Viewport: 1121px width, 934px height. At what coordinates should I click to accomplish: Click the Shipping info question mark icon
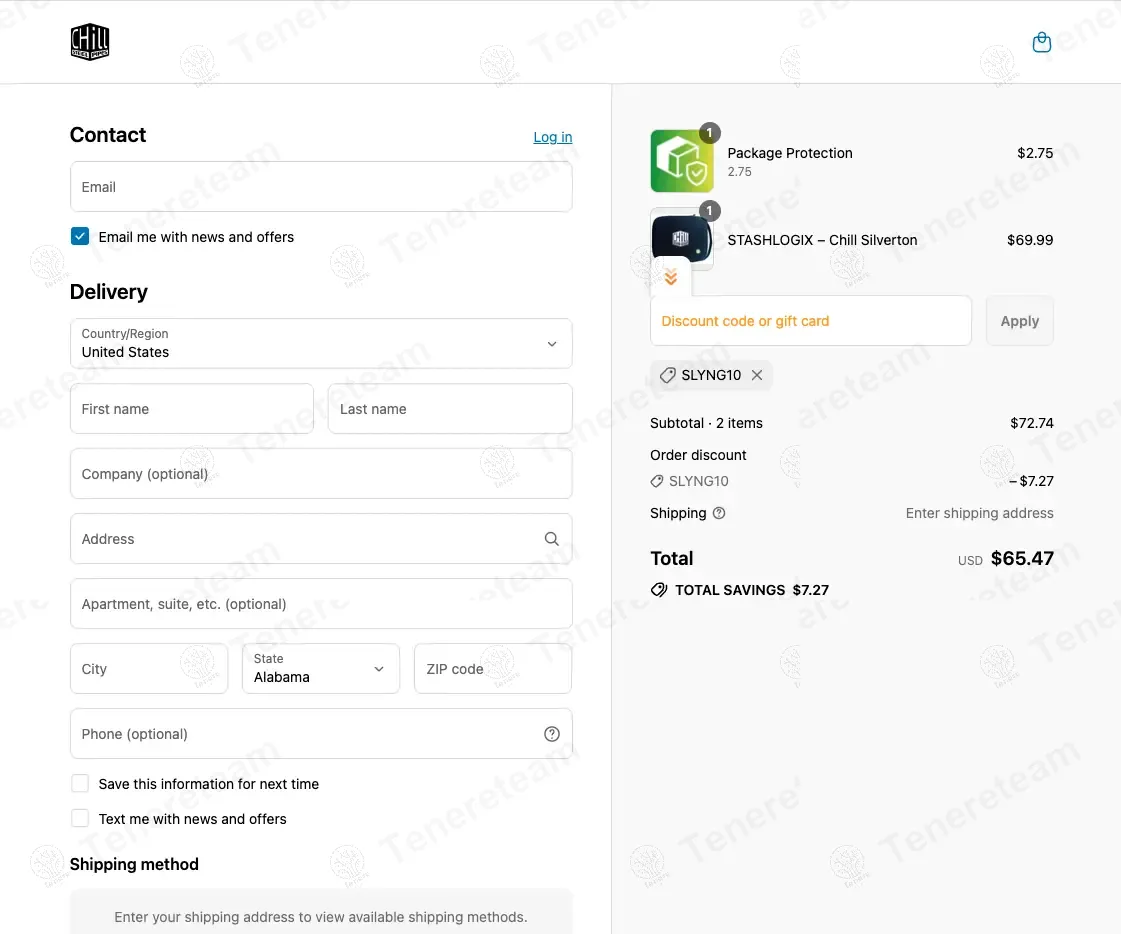719,513
